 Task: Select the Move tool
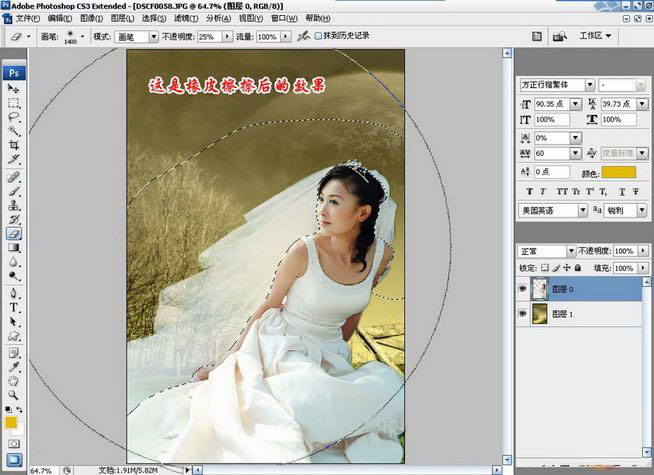point(14,89)
